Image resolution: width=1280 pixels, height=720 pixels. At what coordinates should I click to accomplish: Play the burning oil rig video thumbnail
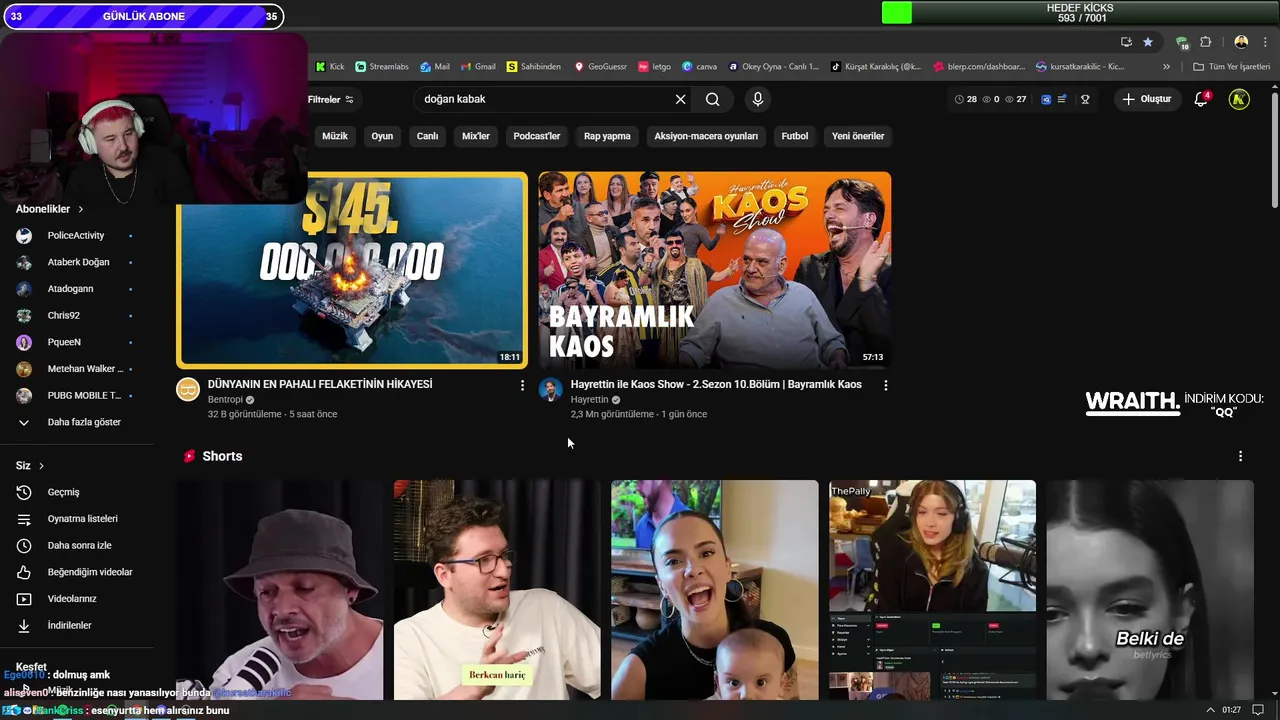click(x=352, y=270)
